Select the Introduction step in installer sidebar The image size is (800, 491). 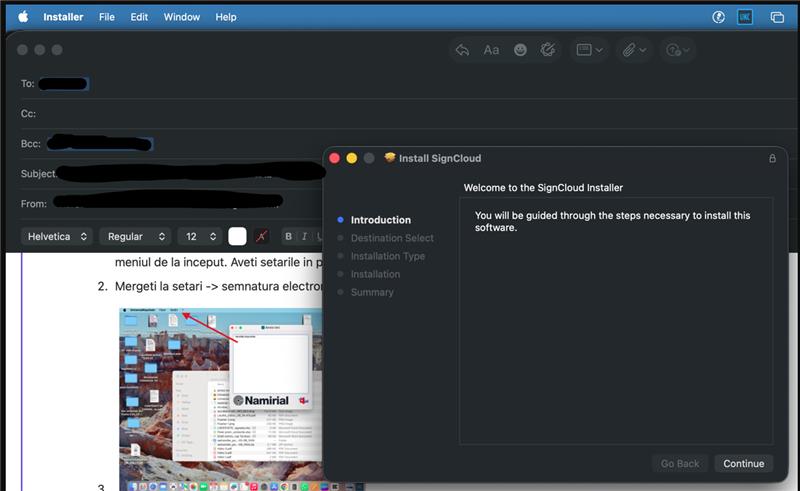click(x=380, y=220)
